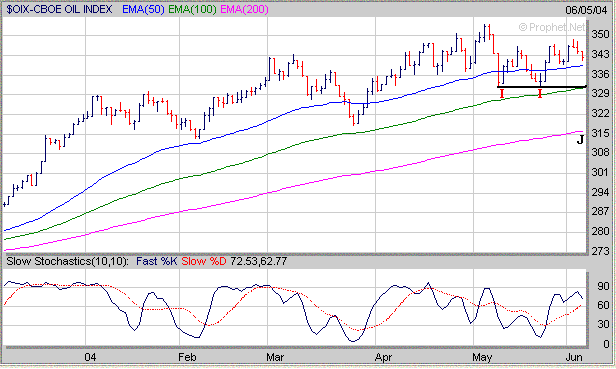Click the 308 price axis label
The image size is (616, 369).
(600, 152)
